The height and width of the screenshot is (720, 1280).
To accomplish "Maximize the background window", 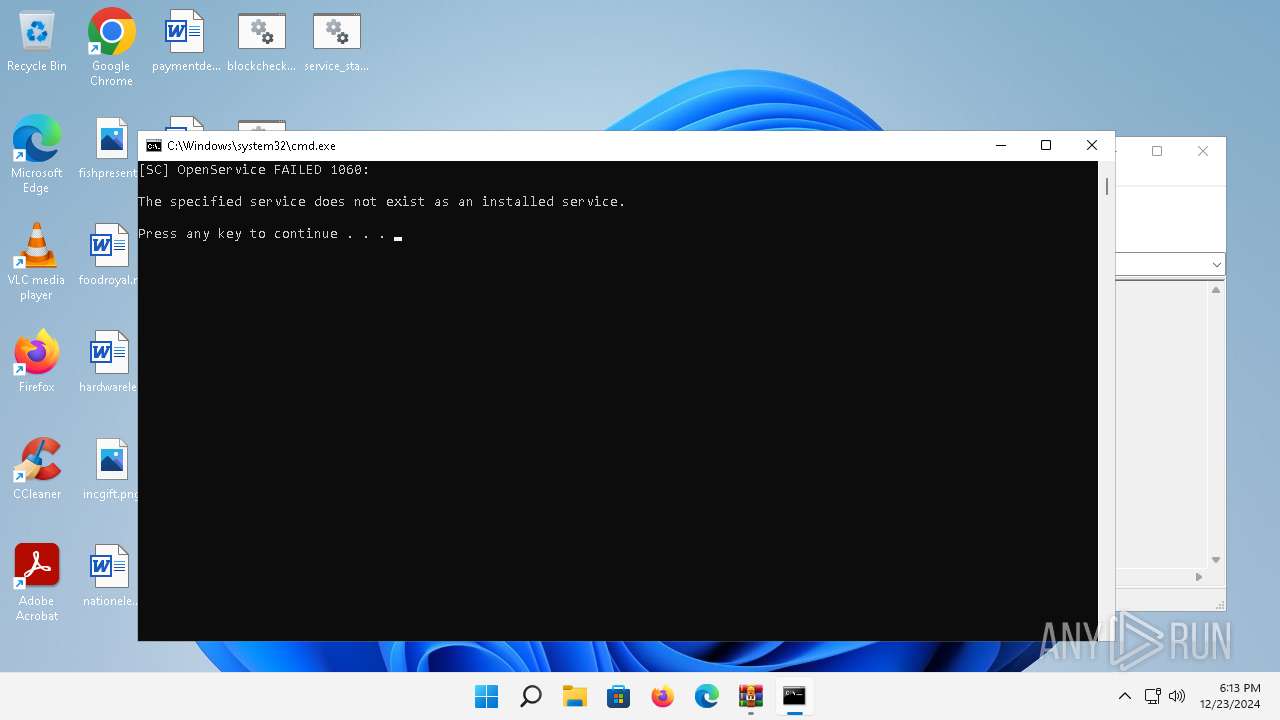I will tap(1157, 151).
